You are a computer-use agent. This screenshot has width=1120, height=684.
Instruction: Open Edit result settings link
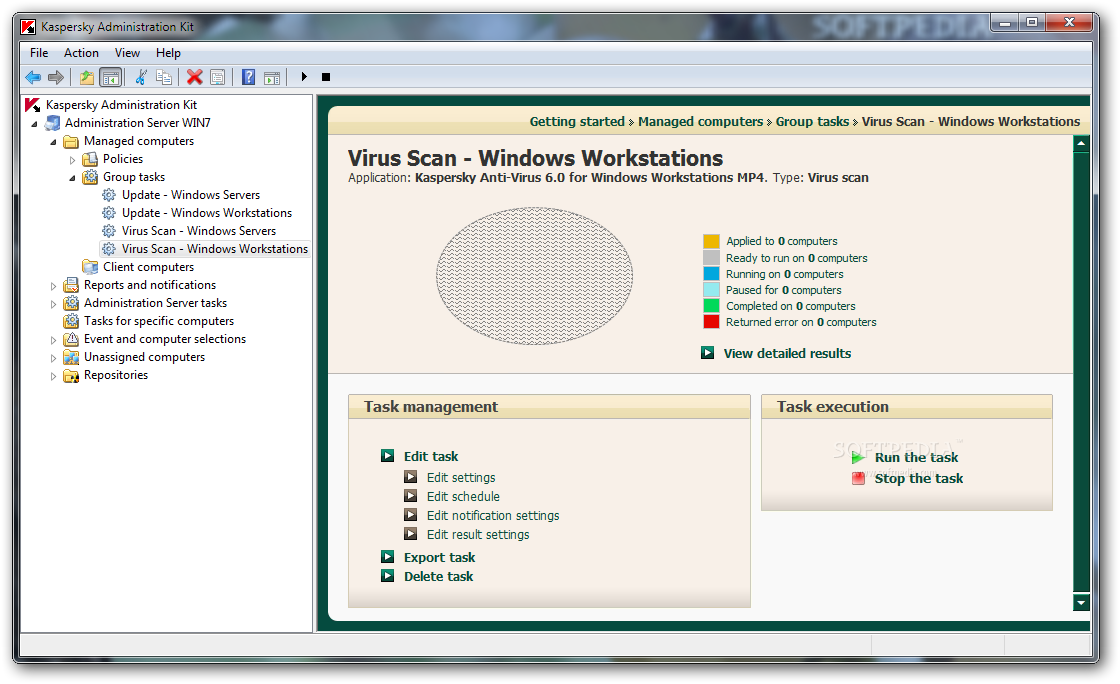(478, 535)
